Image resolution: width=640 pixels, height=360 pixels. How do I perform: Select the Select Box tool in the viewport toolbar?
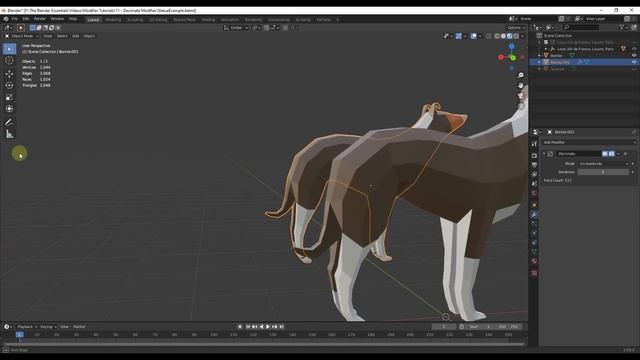9,49
